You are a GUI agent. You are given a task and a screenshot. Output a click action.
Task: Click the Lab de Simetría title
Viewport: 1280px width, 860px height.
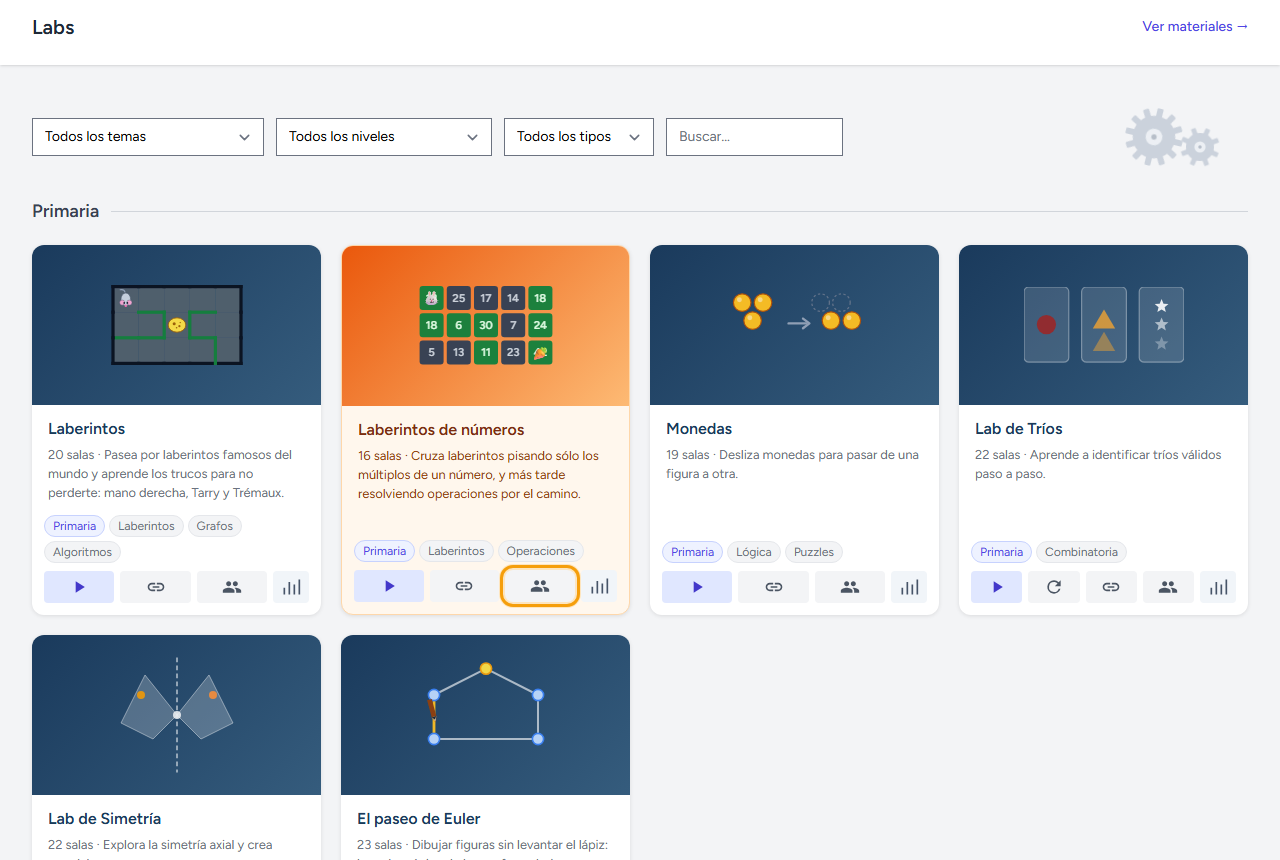(105, 819)
